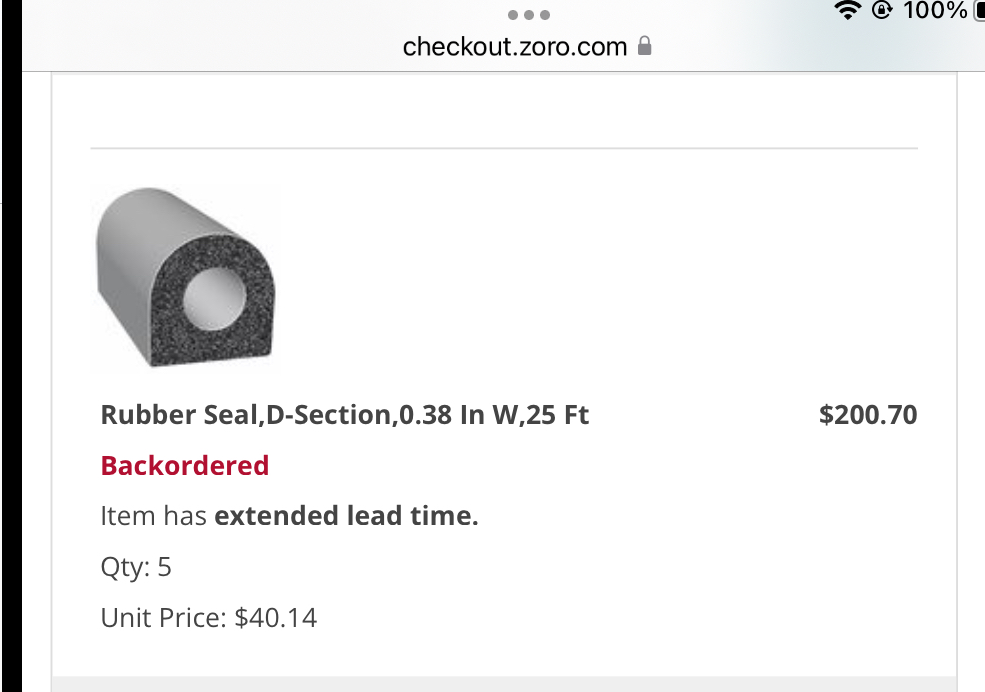Click the blank address bar area left of the URL
The height and width of the screenshot is (692, 985).
(x=200, y=46)
